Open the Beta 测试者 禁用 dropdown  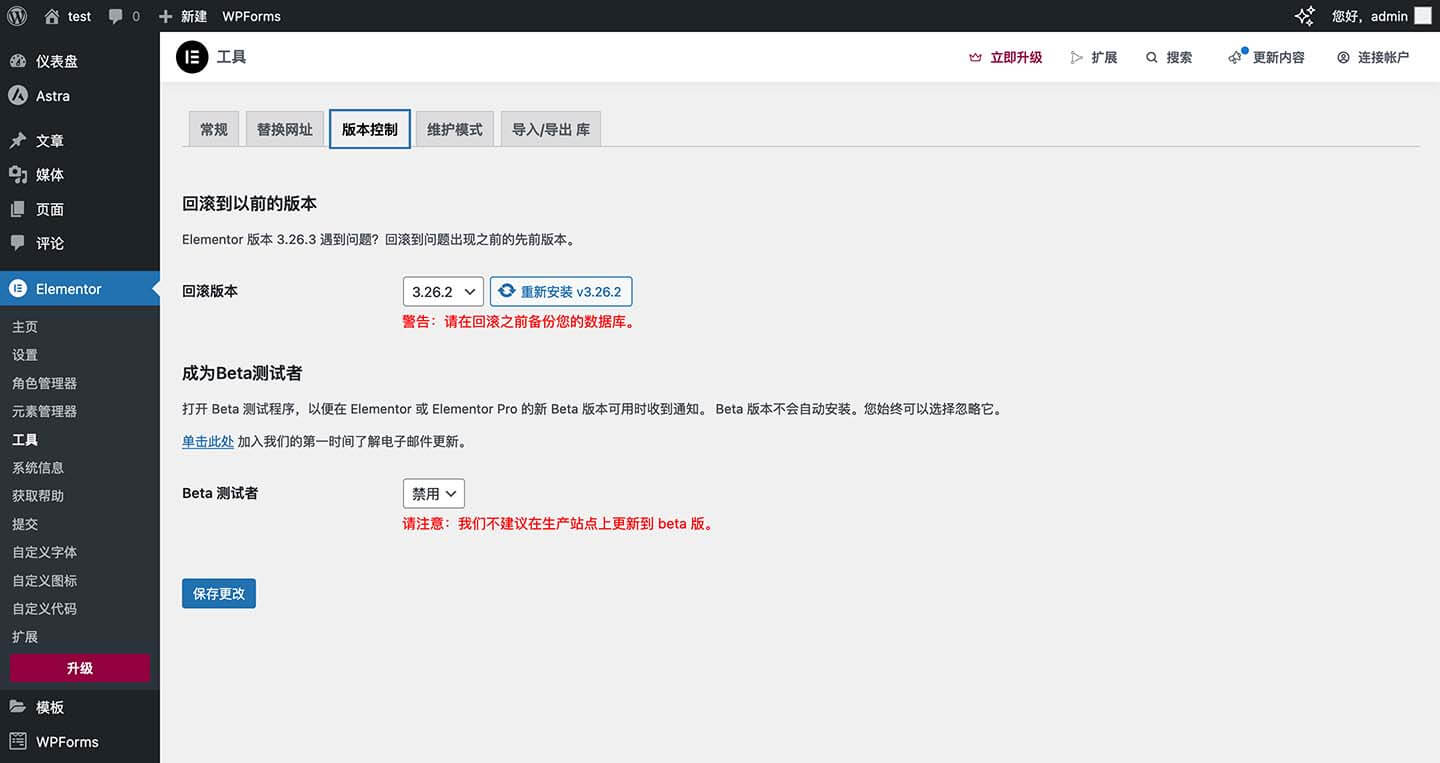tap(434, 493)
